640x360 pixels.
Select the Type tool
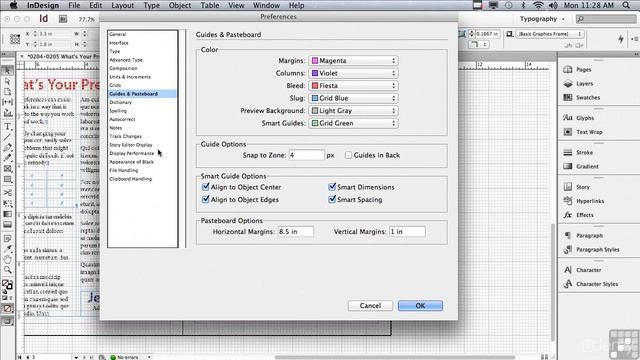7,127
